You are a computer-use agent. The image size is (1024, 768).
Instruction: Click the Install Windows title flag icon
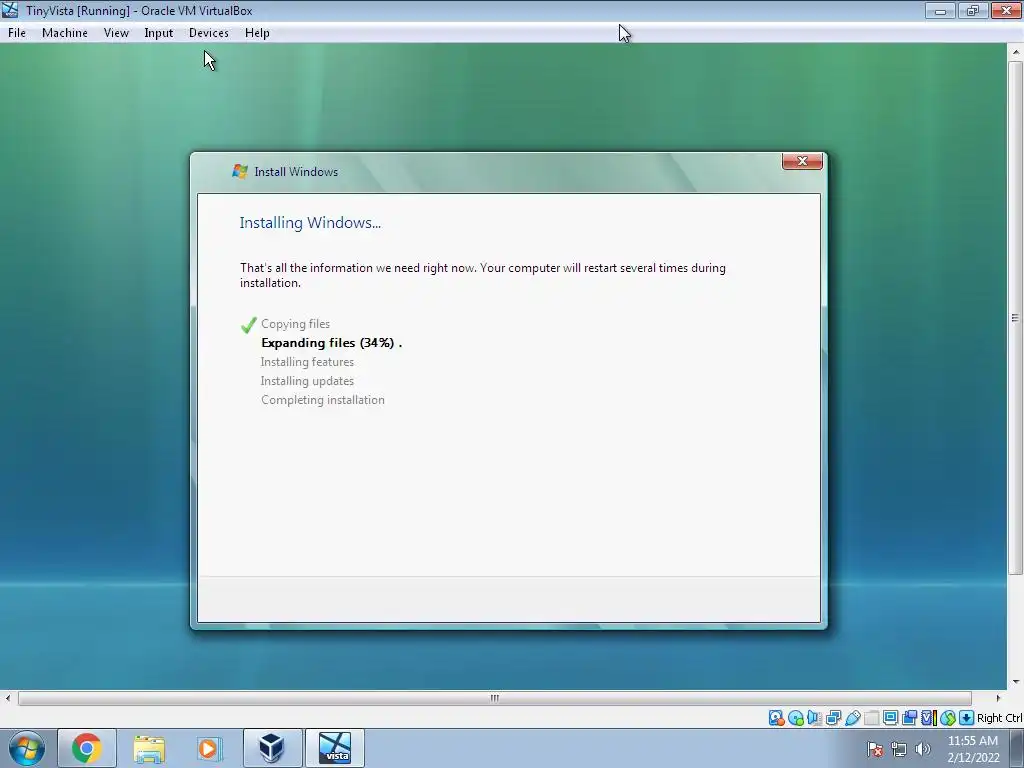(240, 171)
